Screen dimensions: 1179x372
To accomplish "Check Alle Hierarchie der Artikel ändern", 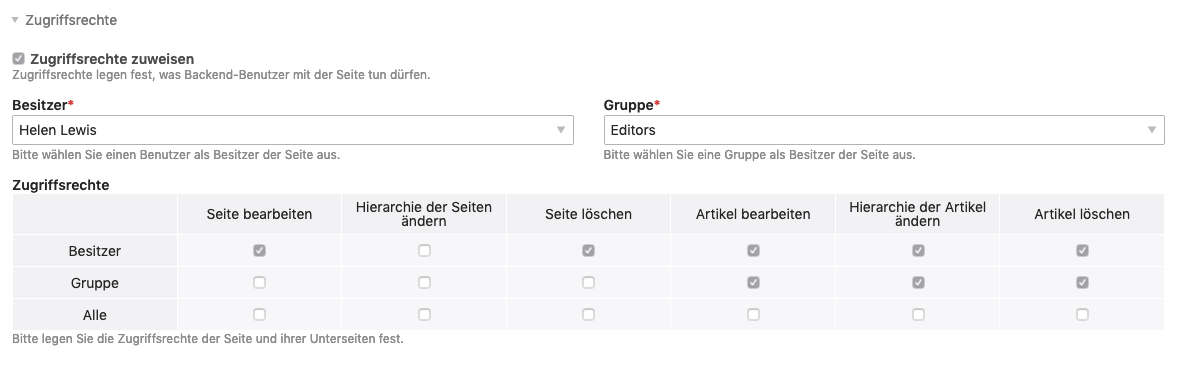I will [x=917, y=315].
